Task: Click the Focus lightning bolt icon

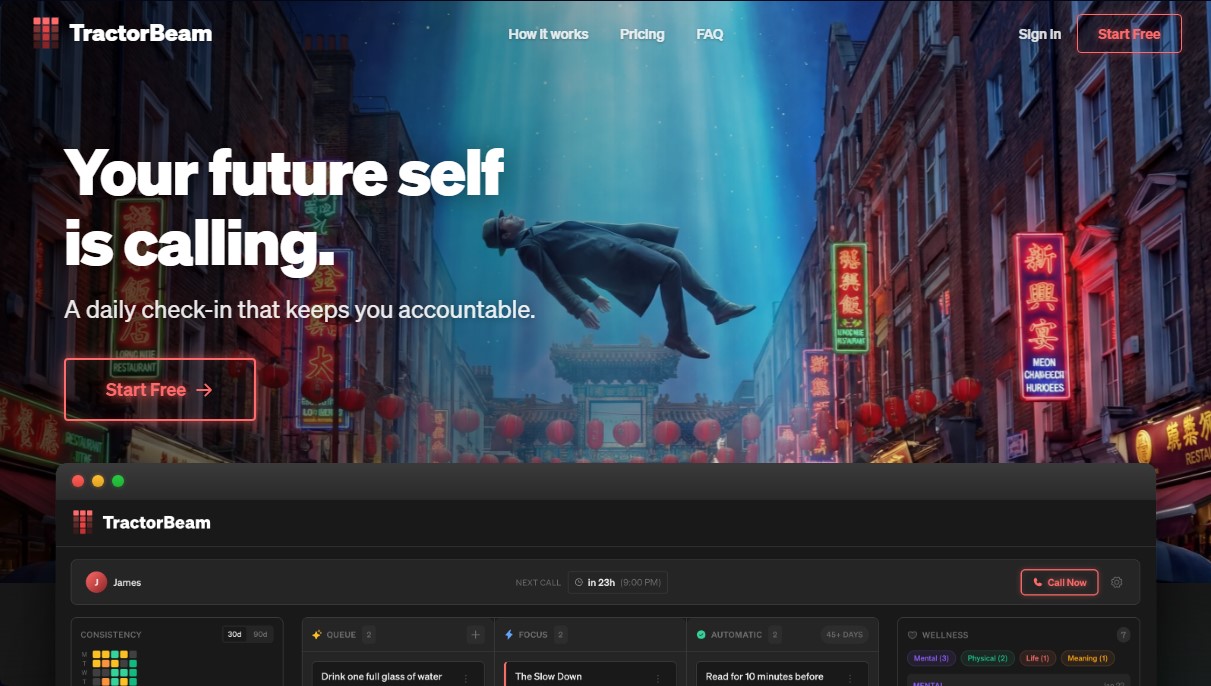Action: click(x=509, y=634)
